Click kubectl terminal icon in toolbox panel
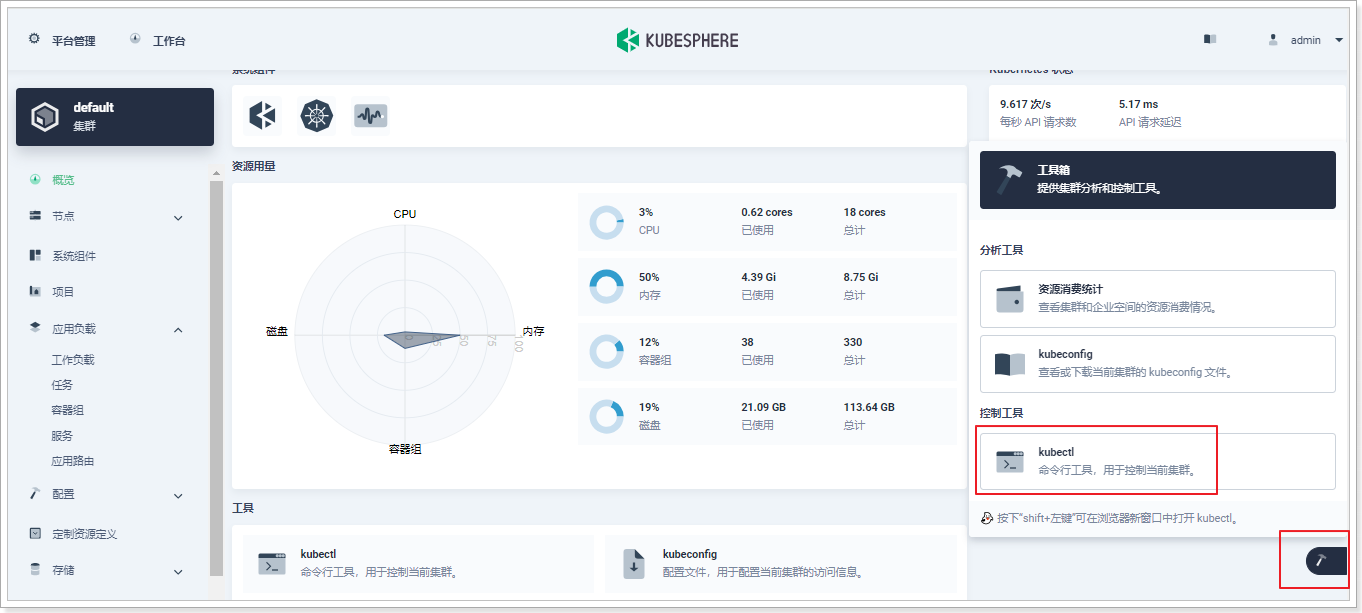 tap(1010, 462)
